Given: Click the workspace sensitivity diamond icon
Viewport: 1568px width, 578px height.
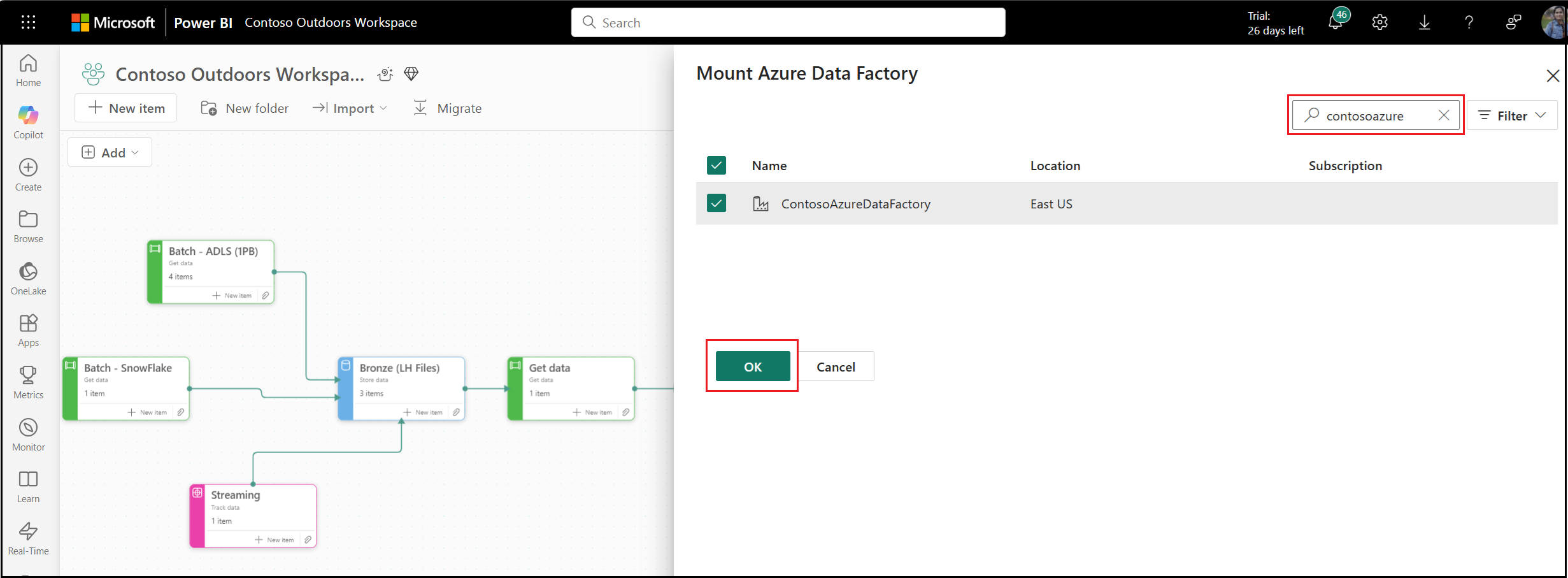Looking at the screenshot, I should [x=411, y=74].
